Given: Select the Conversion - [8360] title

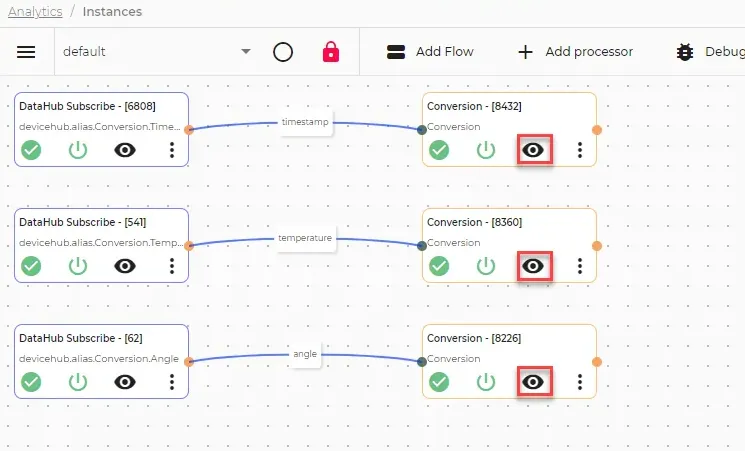Looking at the screenshot, I should (474, 222).
